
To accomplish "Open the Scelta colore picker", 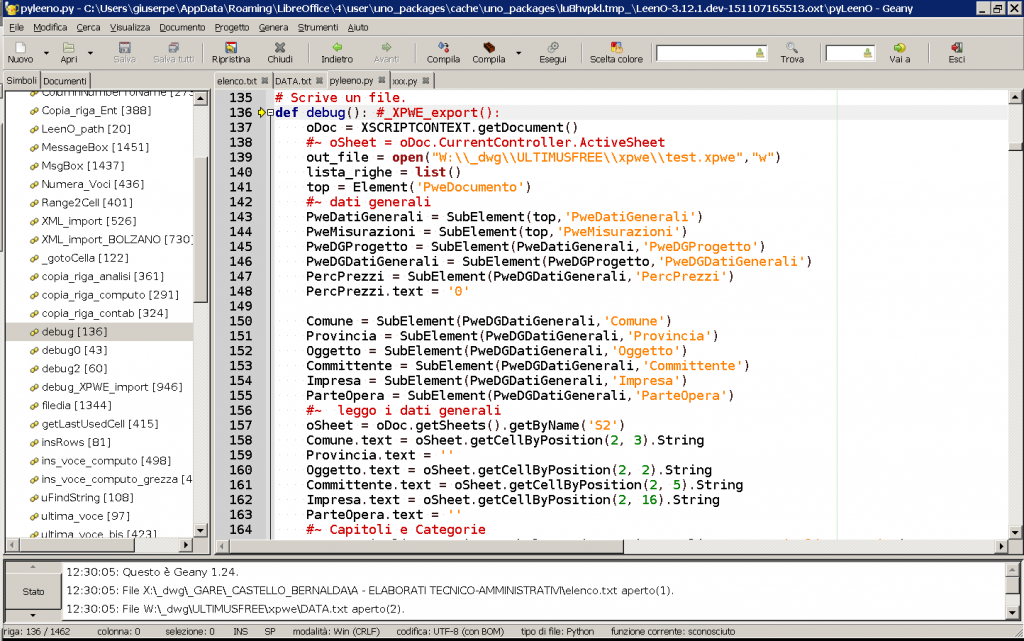I will point(616,52).
